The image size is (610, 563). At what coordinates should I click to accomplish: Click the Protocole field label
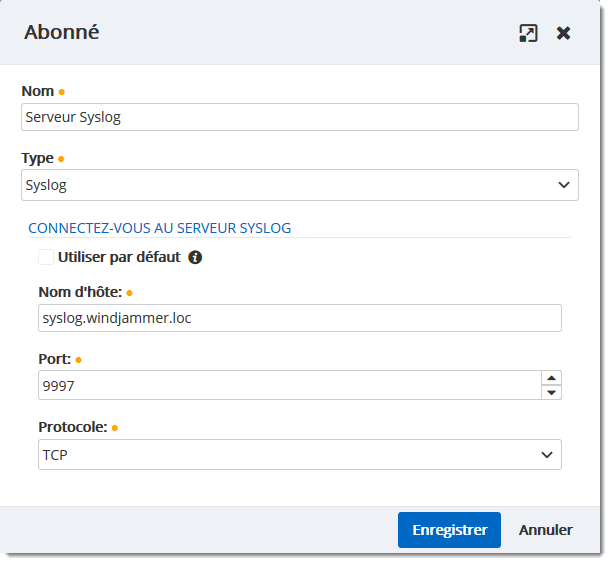click(72, 427)
